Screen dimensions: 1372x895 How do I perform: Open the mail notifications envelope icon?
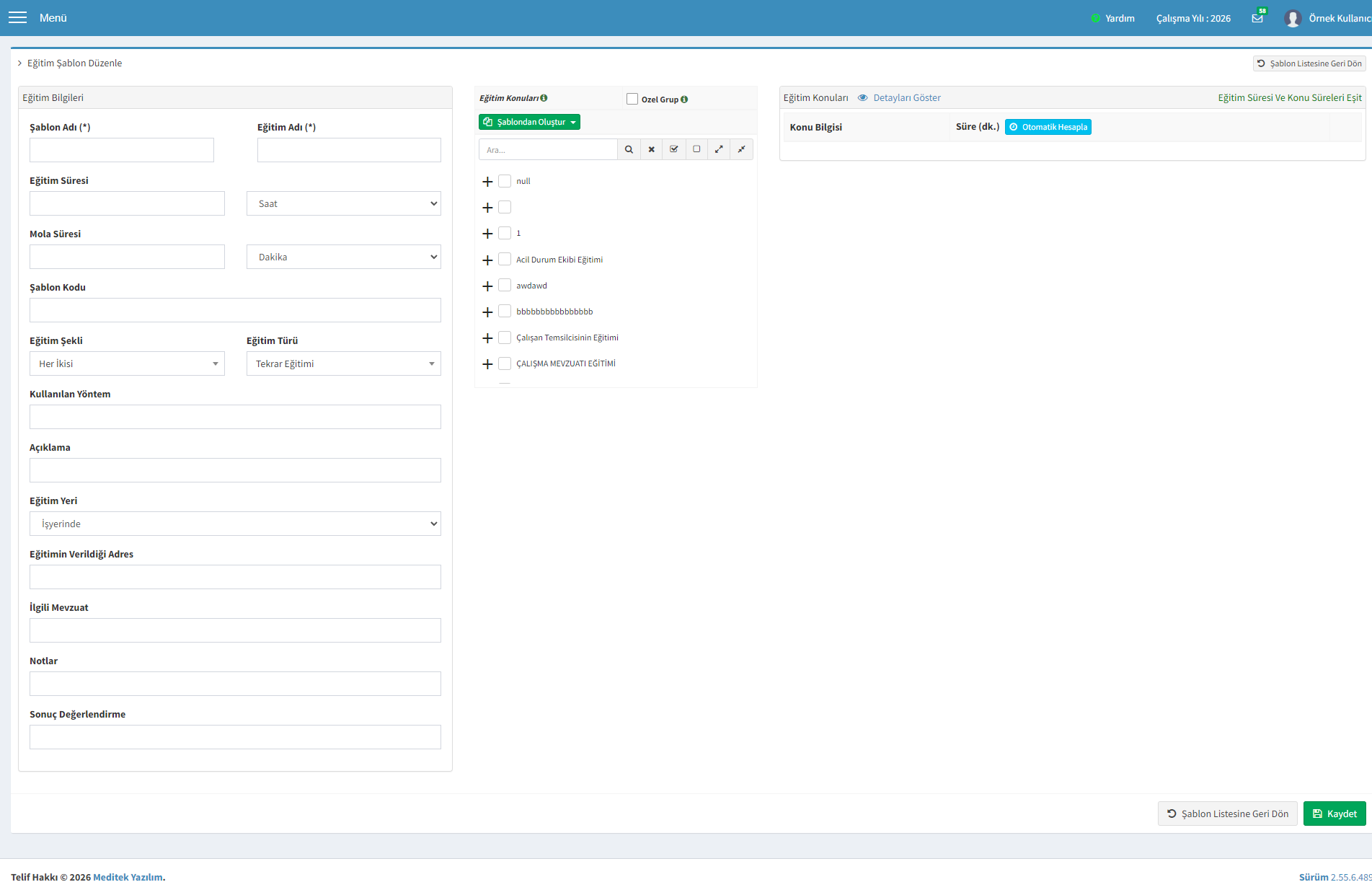click(x=1257, y=18)
